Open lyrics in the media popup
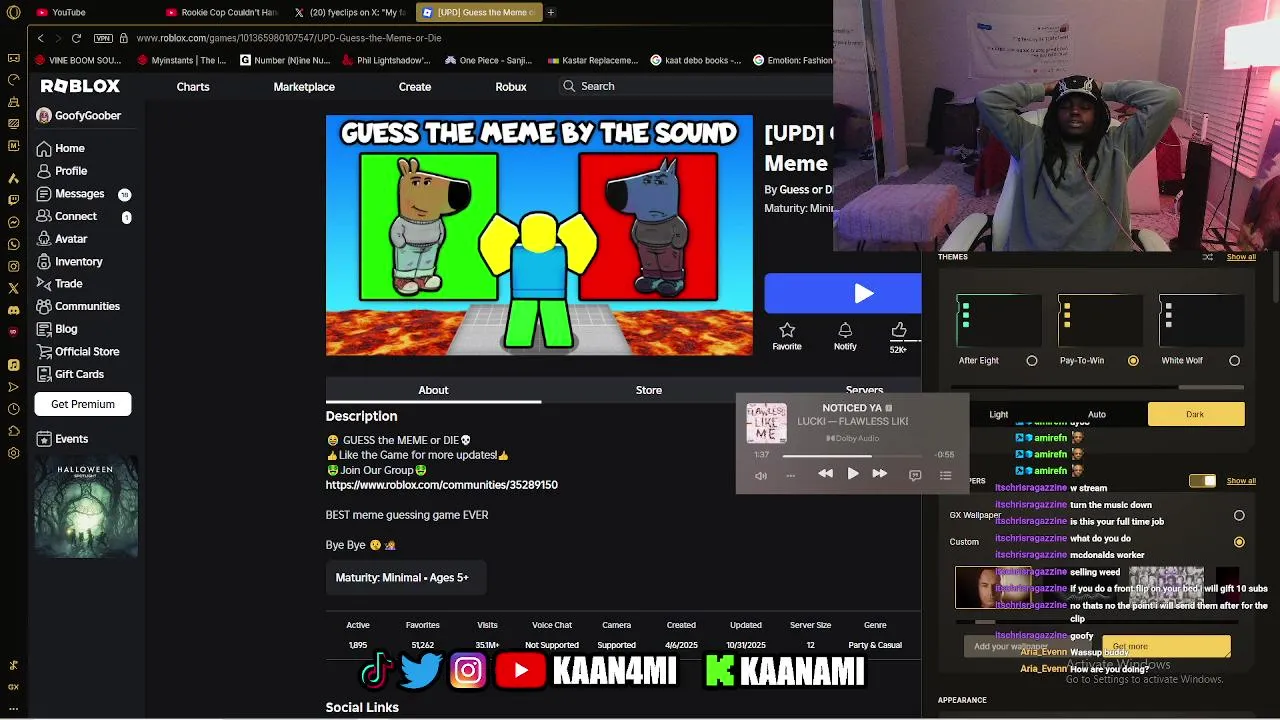 pos(915,475)
